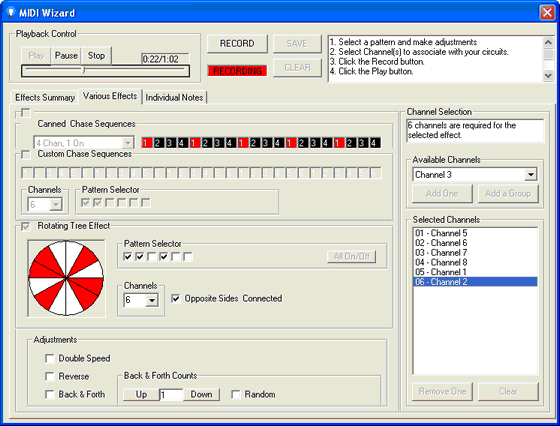Select the Various Effects tab
Screen dimensions: 560x426
tap(110, 96)
